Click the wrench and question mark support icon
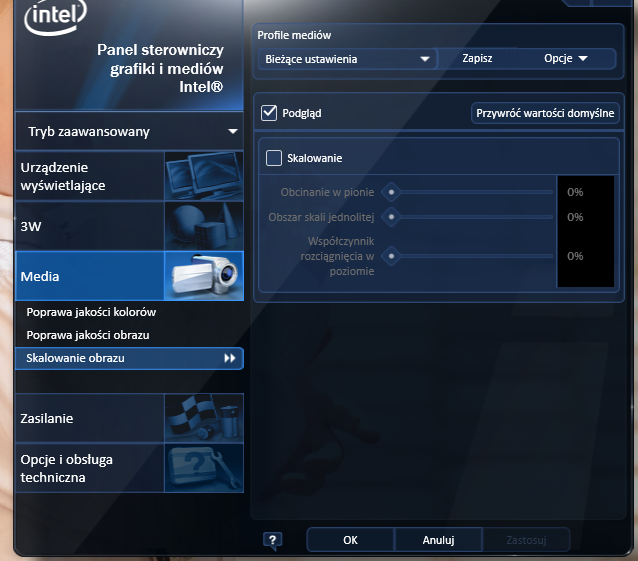 204,468
